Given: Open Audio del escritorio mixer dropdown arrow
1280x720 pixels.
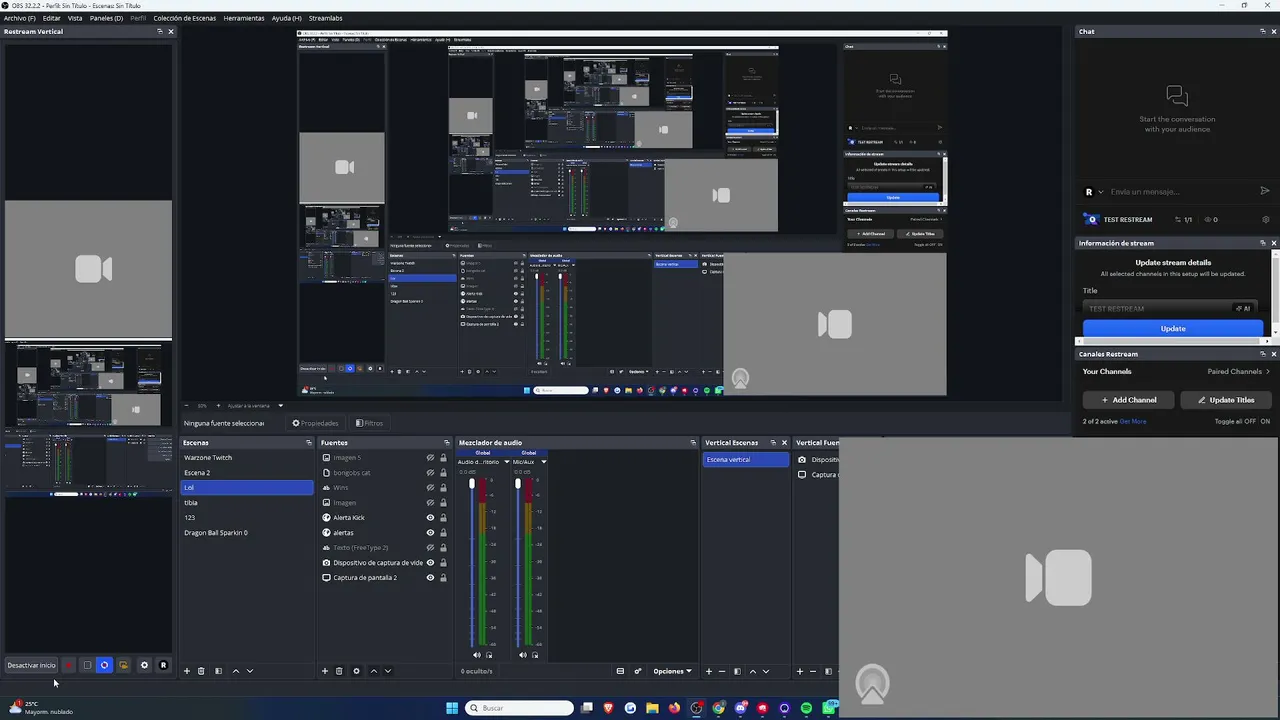Looking at the screenshot, I should (x=506, y=462).
